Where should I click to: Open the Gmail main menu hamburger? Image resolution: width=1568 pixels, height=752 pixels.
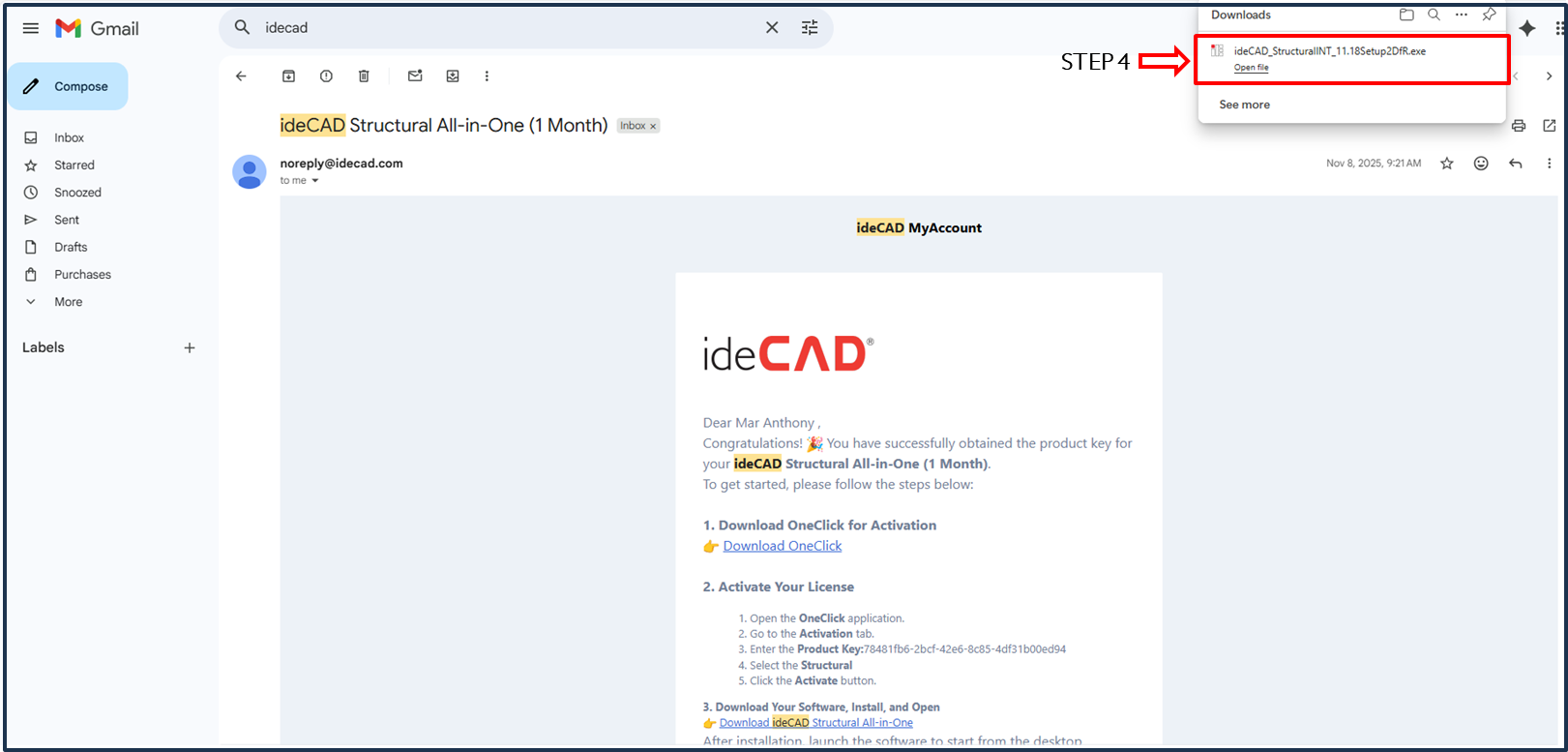pyautogui.click(x=31, y=28)
